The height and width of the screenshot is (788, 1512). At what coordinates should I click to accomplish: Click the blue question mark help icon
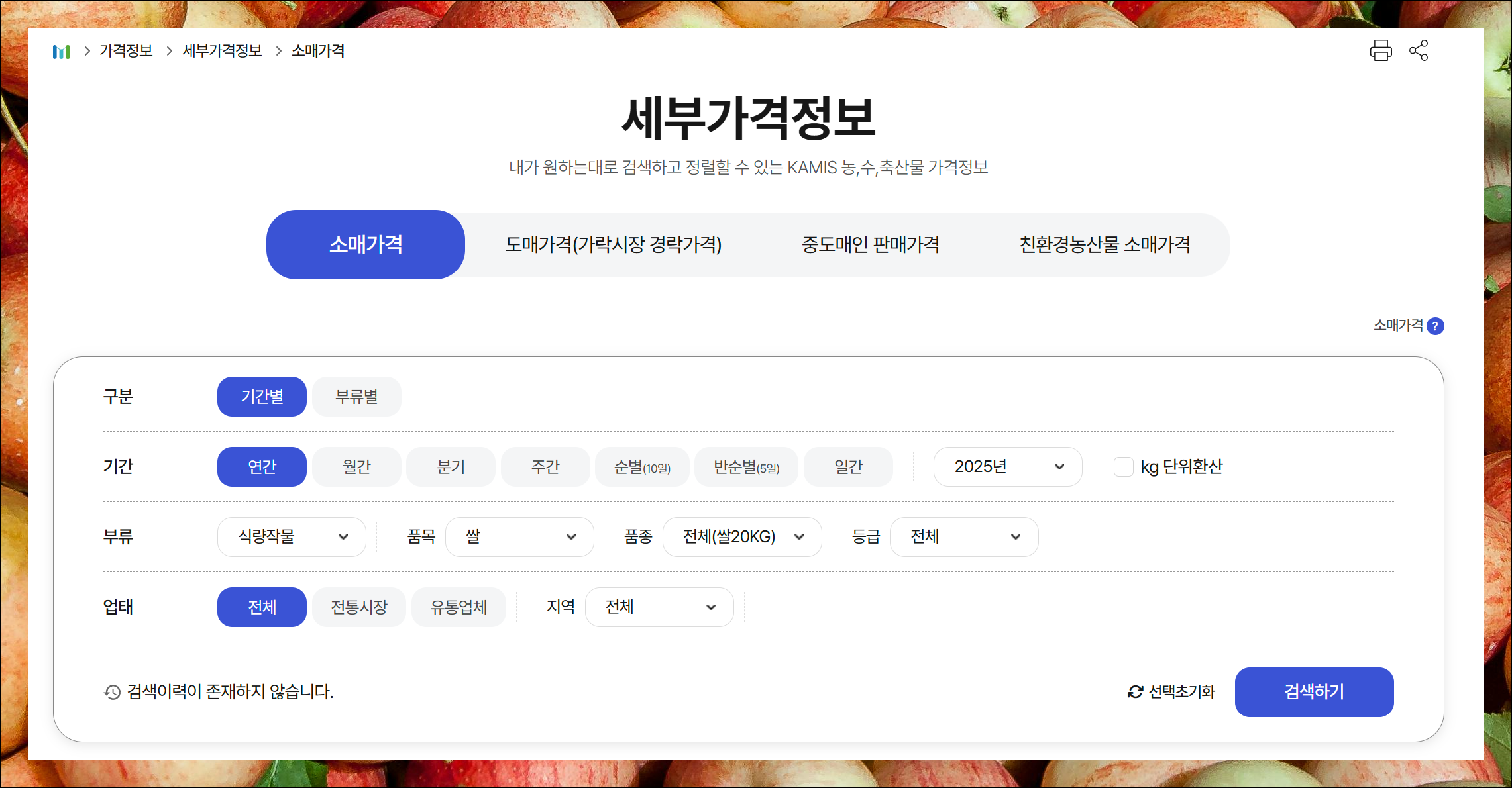tap(1435, 326)
